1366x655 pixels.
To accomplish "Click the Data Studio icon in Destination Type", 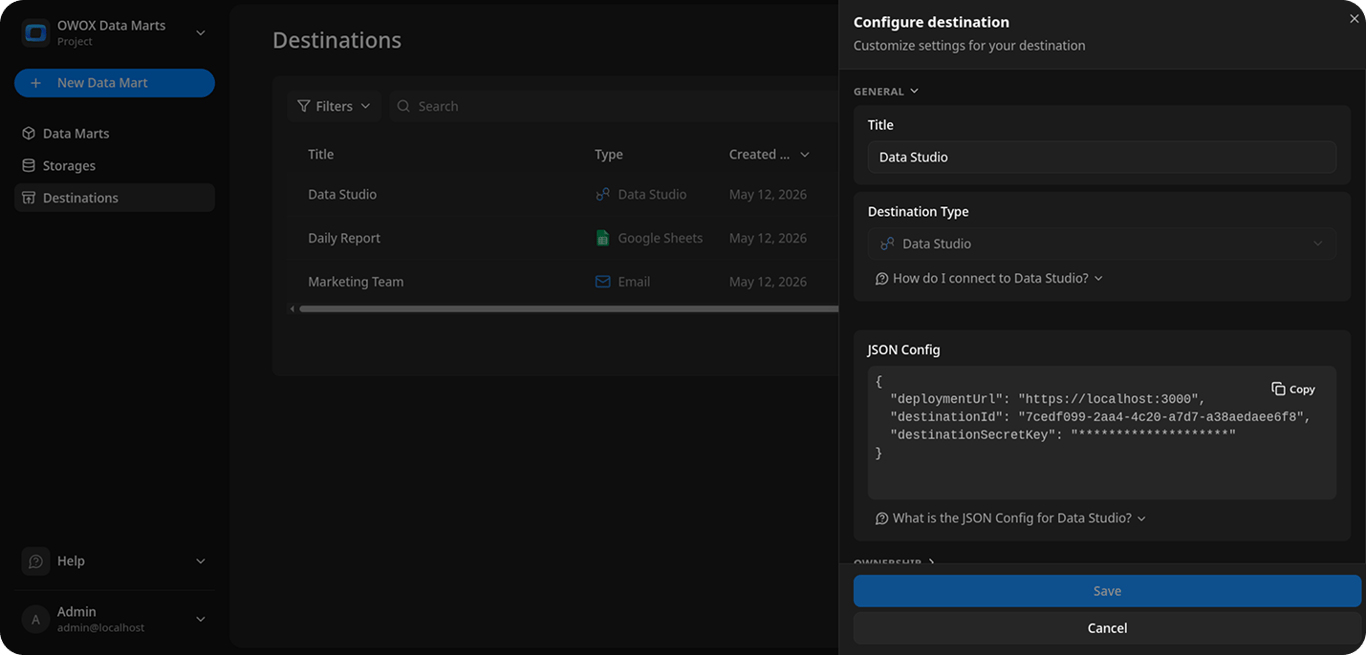I will click(887, 243).
